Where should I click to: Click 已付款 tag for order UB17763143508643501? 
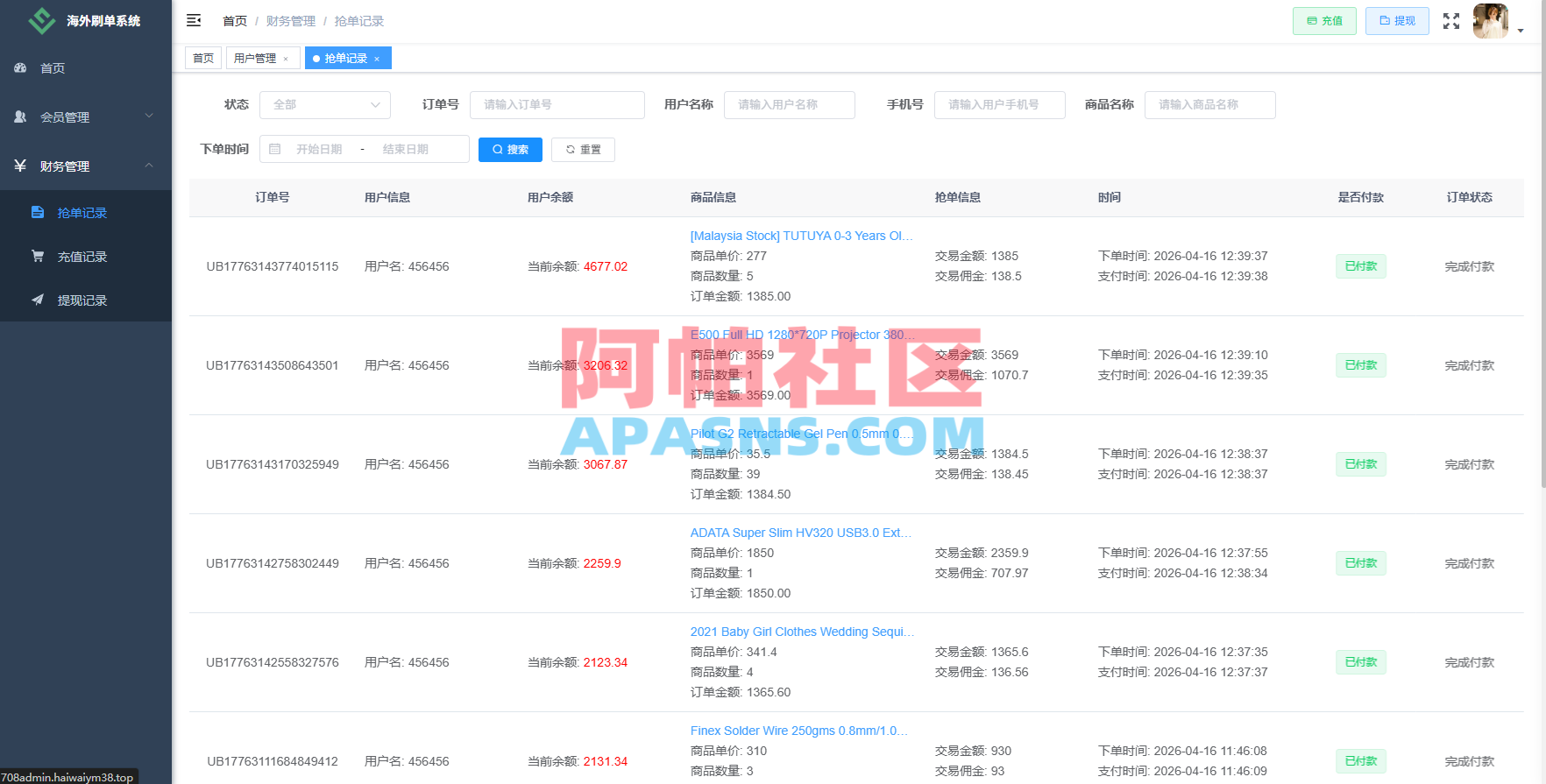tap(1361, 365)
